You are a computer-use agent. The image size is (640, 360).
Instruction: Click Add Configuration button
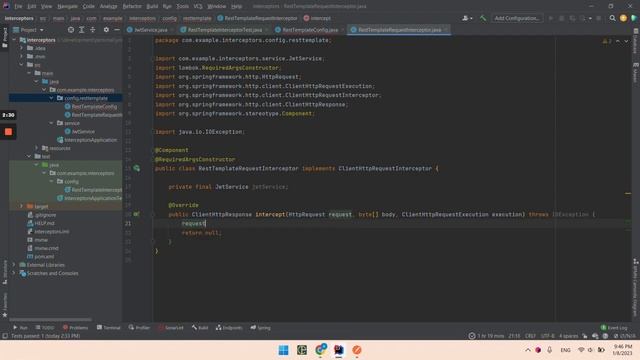(517, 18)
